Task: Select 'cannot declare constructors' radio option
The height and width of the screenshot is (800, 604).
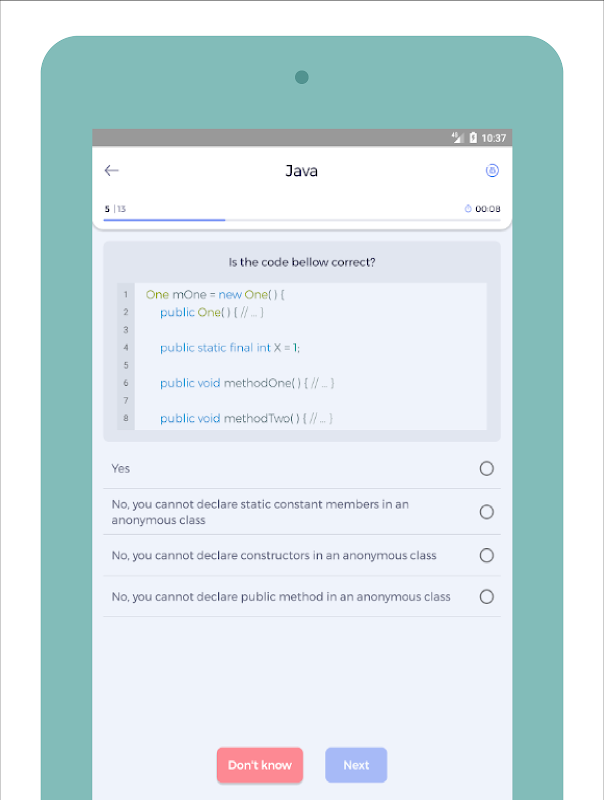Action: pyautogui.click(x=487, y=555)
